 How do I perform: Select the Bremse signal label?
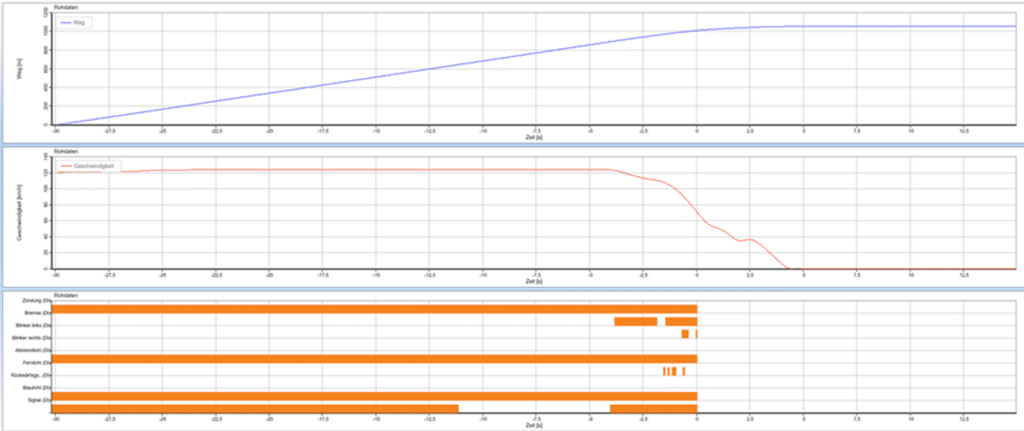pyautogui.click(x=38, y=313)
